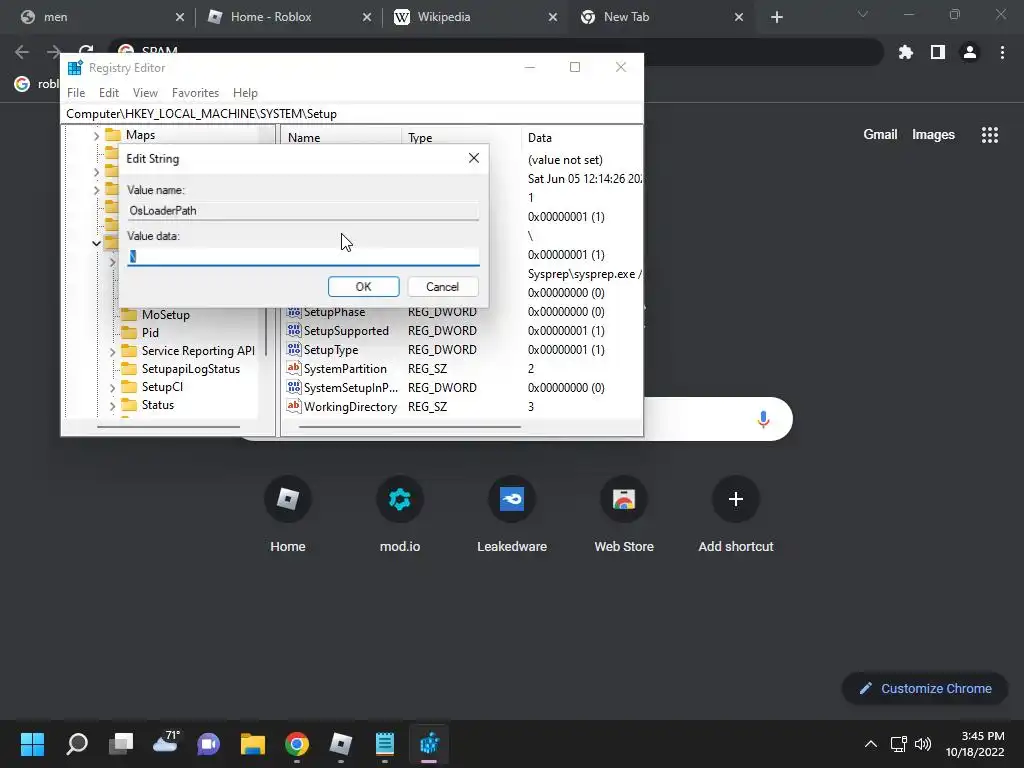Click the tree pane horizontal scrollbar
The width and height of the screenshot is (1024, 768).
pyautogui.click(x=168, y=427)
